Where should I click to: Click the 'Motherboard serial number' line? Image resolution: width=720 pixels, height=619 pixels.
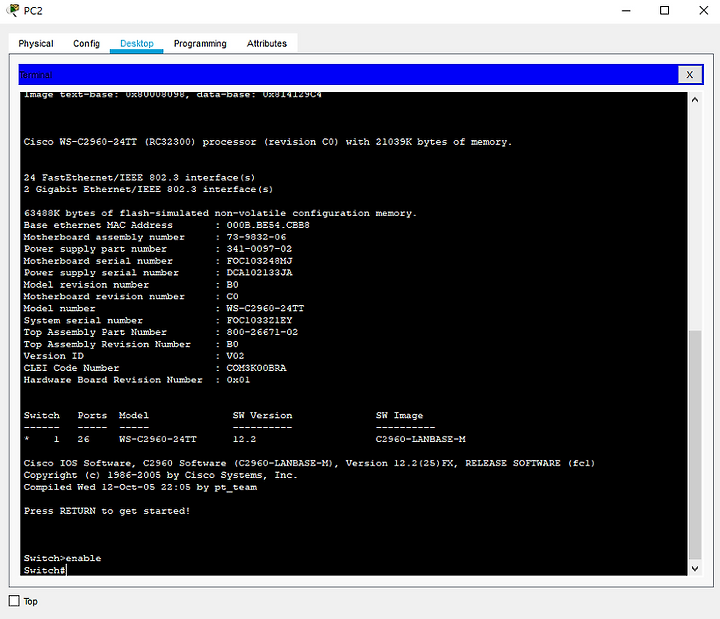click(158, 261)
